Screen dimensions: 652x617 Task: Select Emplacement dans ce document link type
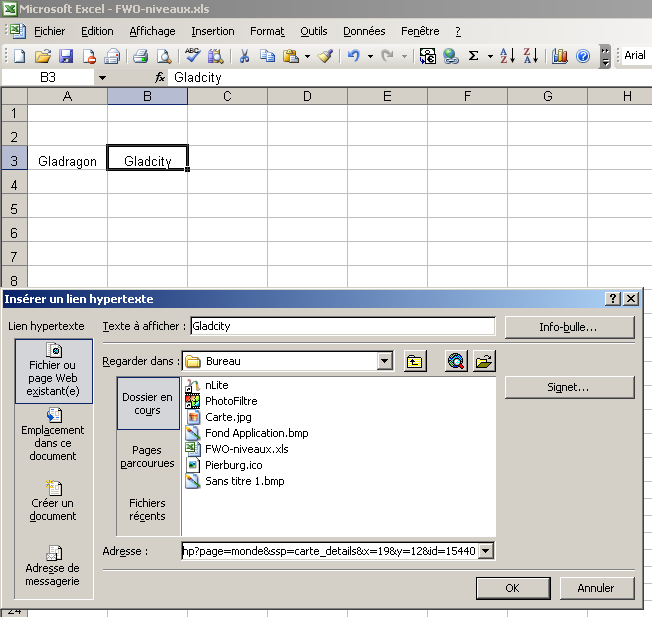pyautogui.click(x=53, y=435)
